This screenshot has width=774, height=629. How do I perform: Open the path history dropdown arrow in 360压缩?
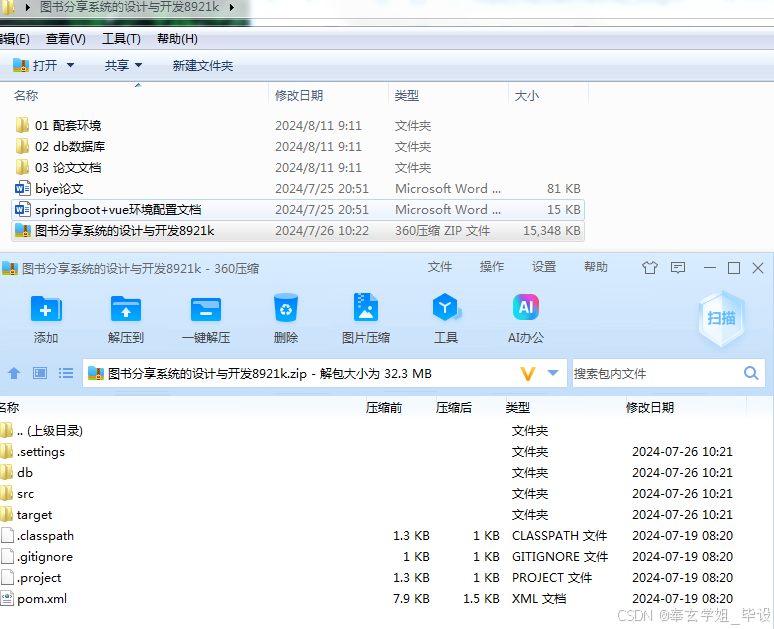(x=553, y=373)
